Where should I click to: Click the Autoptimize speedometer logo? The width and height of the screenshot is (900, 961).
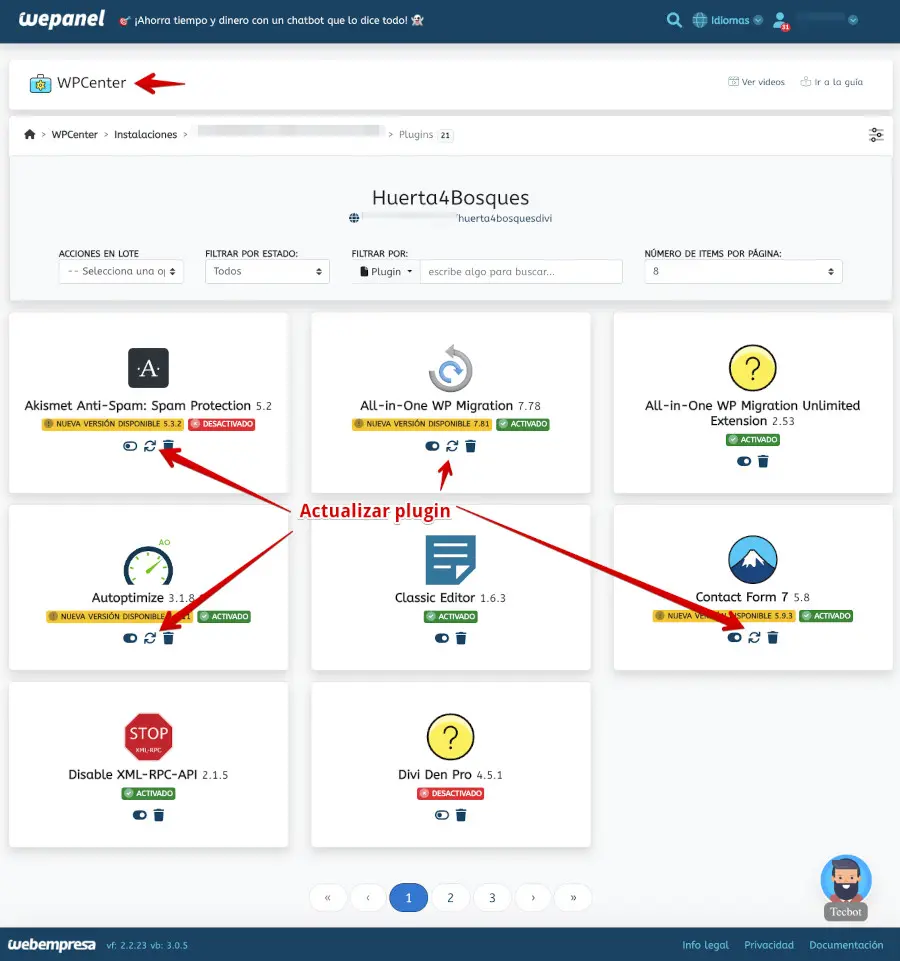pyautogui.click(x=148, y=563)
